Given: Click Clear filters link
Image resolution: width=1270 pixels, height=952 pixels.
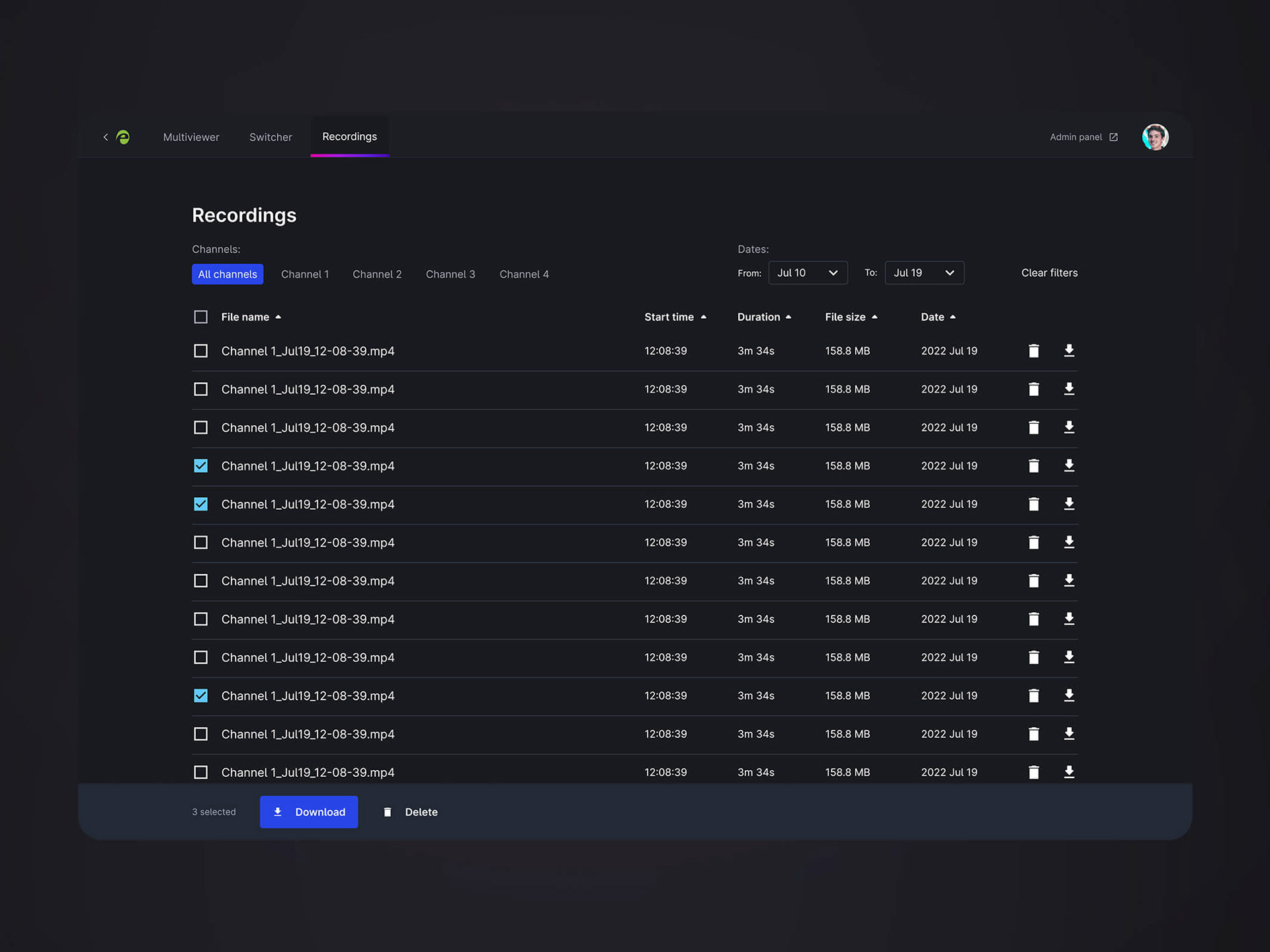Looking at the screenshot, I should click(x=1049, y=272).
